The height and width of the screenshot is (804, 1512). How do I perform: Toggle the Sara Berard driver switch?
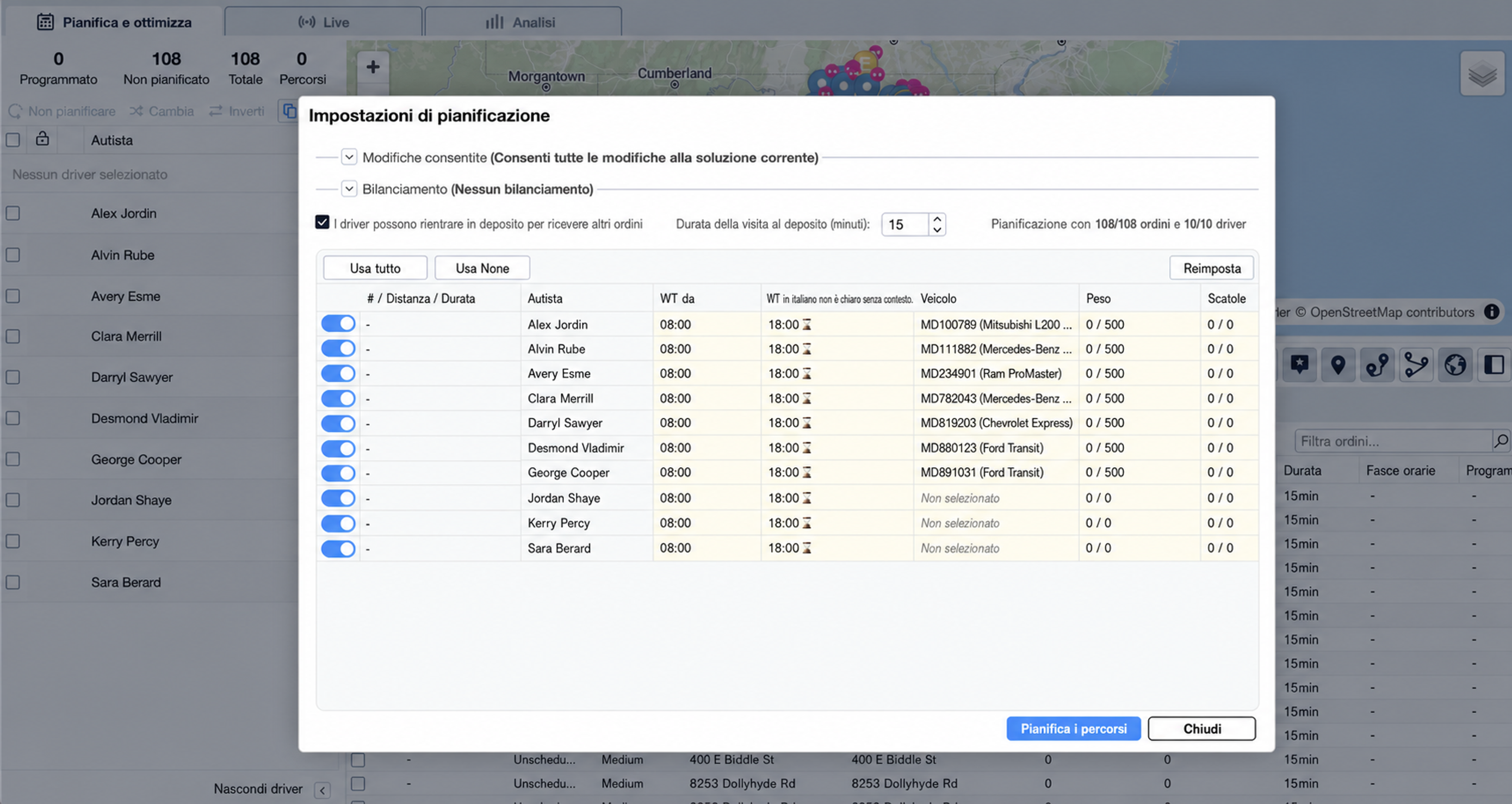(x=338, y=548)
